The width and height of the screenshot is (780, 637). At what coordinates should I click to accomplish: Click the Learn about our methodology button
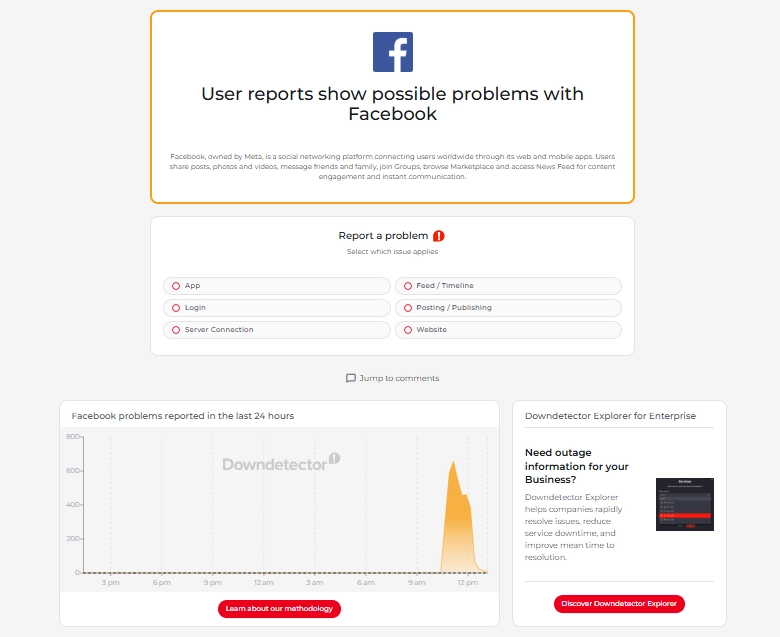tap(279, 609)
